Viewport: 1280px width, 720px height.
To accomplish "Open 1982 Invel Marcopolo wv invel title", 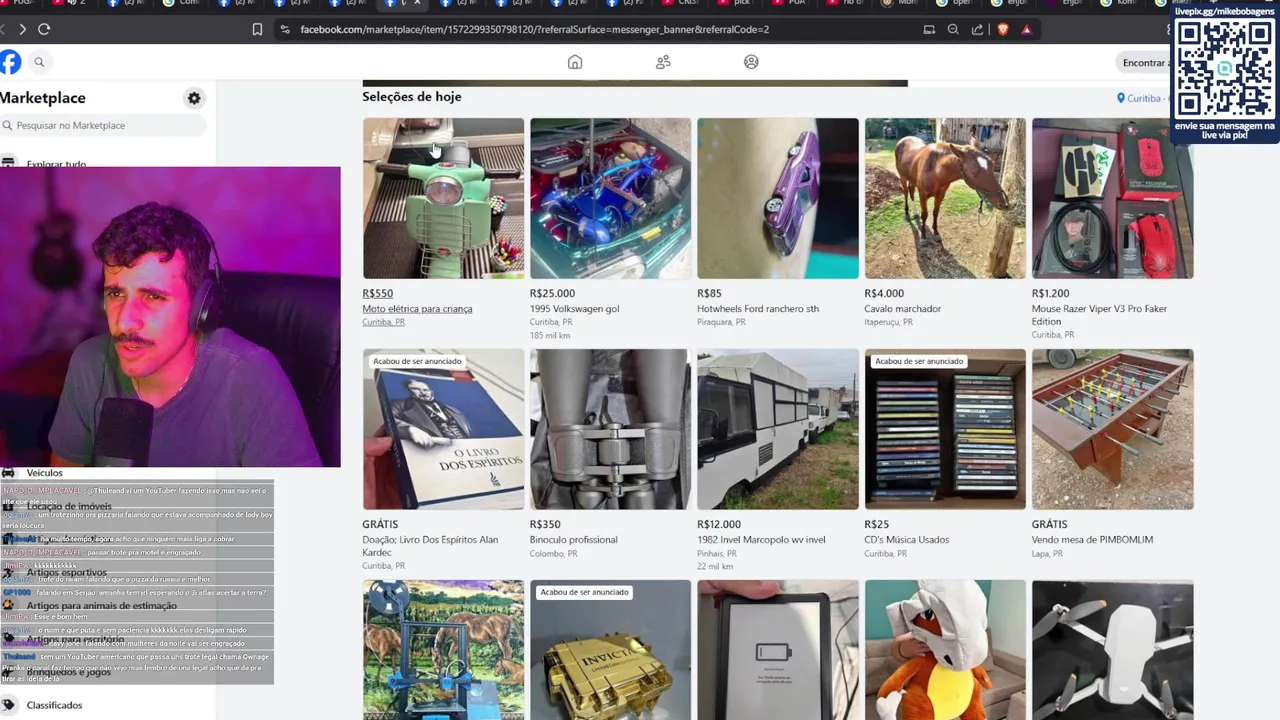I will click(761, 540).
